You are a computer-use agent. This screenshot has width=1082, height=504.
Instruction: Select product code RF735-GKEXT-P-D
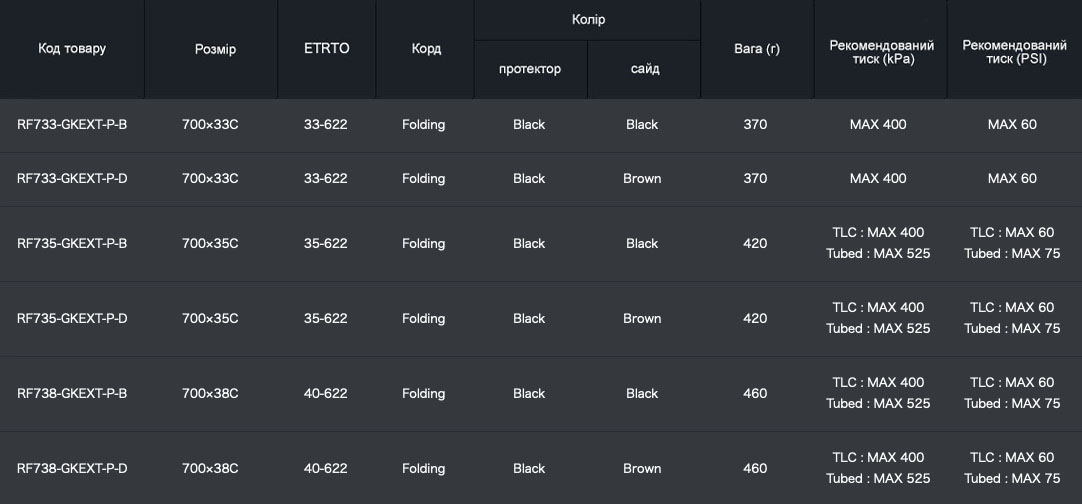[x=72, y=319]
